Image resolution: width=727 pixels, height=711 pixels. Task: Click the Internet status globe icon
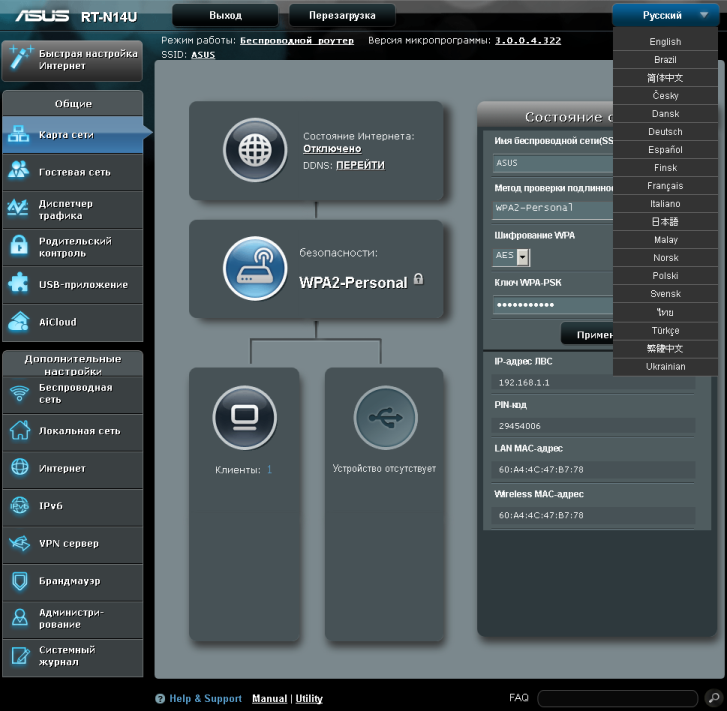[255, 150]
